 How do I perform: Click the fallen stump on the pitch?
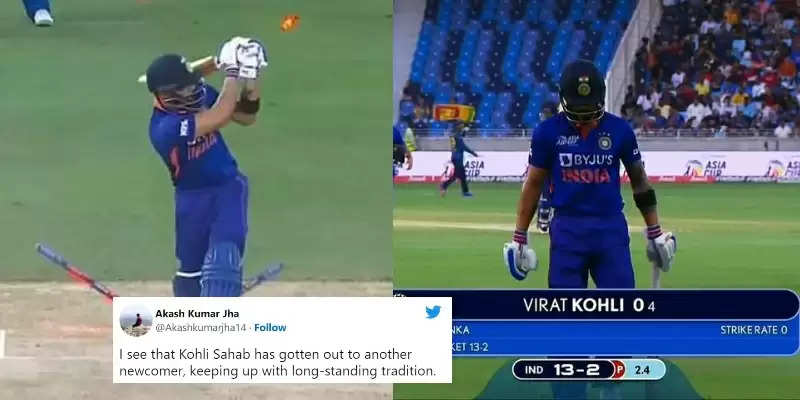[x=76, y=271]
